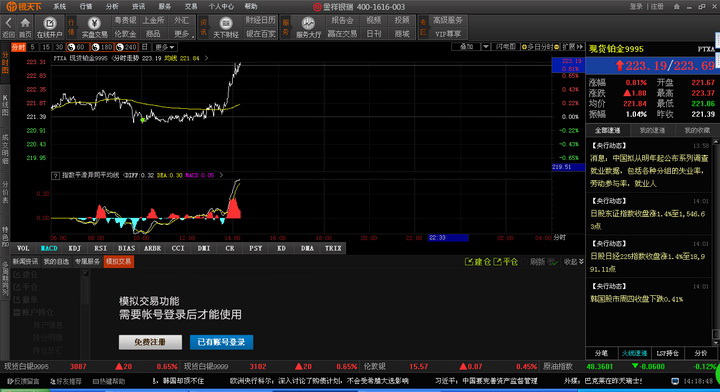Viewport: 720px width, 392px height.
Task: Click the 热键帮助 hotkey help icon
Action: (x=96, y=381)
